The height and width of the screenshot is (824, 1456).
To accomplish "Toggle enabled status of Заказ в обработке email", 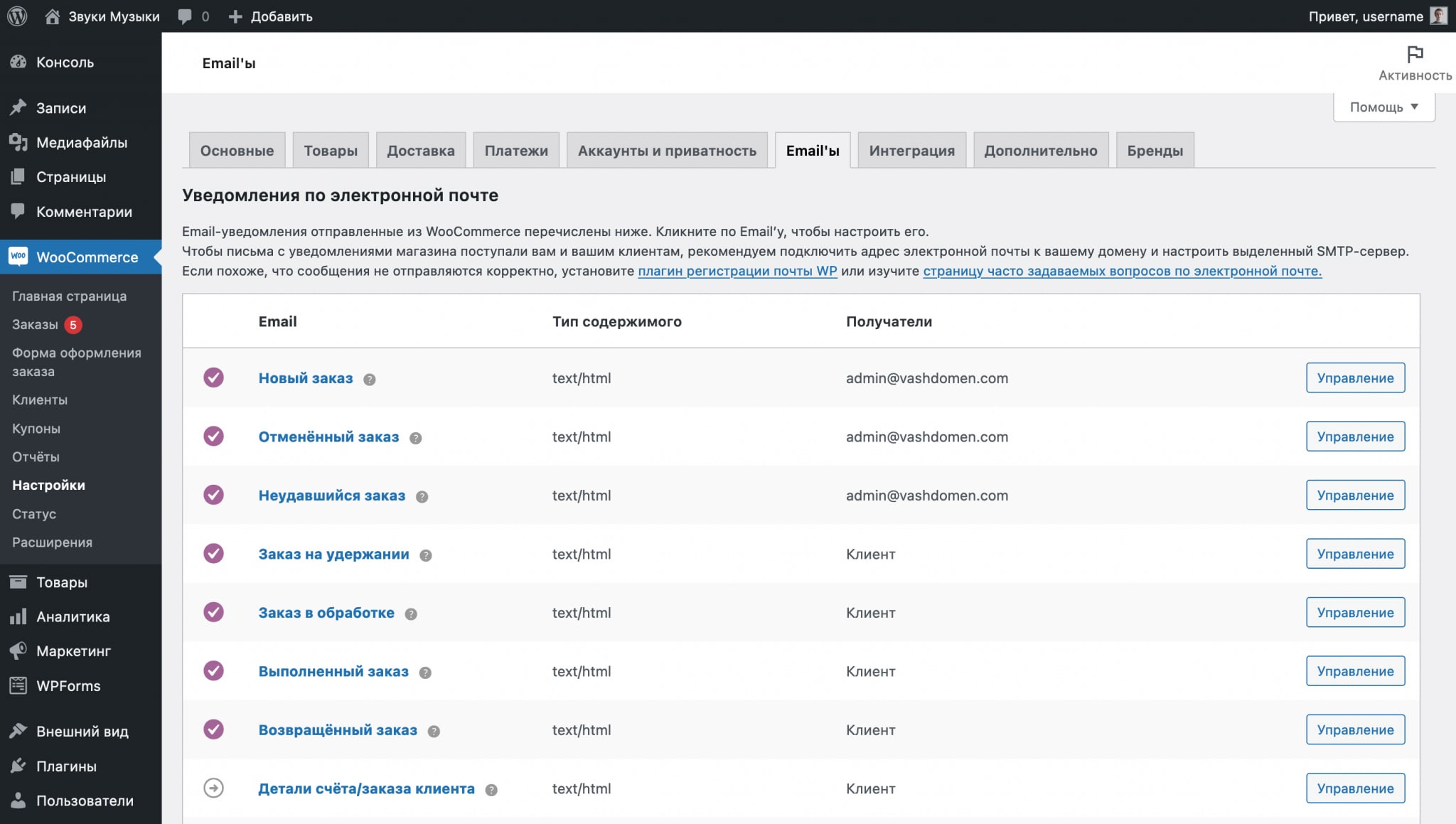I will click(213, 612).
